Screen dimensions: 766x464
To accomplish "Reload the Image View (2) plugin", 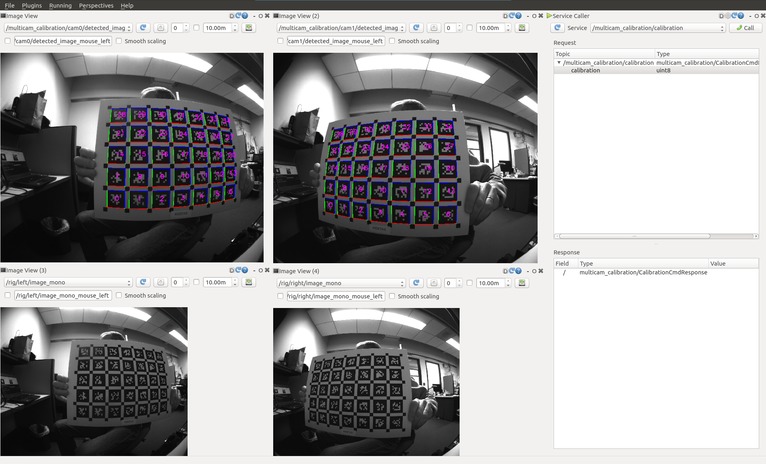I will pyautogui.click(x=512, y=16).
